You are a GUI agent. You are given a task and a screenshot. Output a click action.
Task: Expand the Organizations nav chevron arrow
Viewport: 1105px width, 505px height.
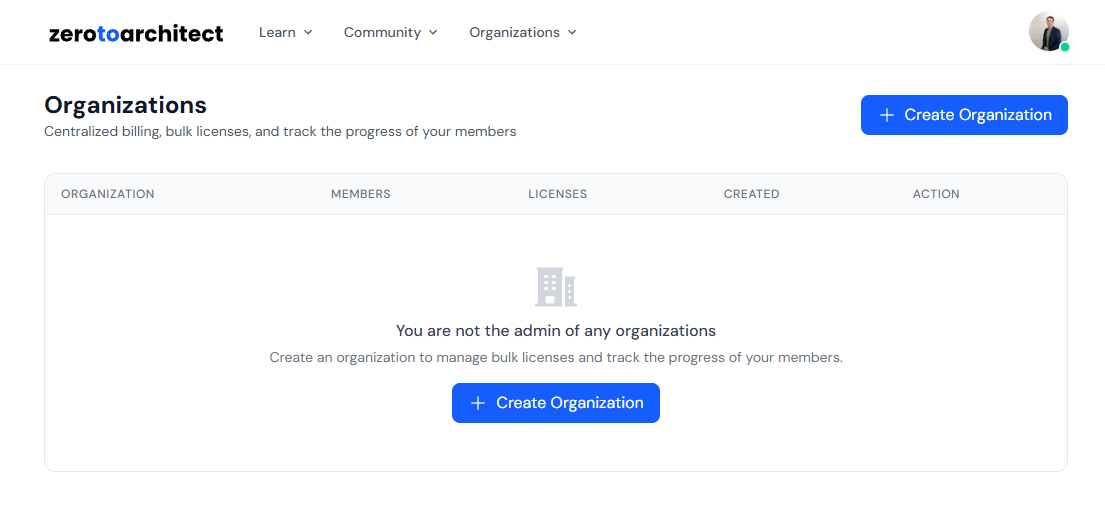click(572, 32)
